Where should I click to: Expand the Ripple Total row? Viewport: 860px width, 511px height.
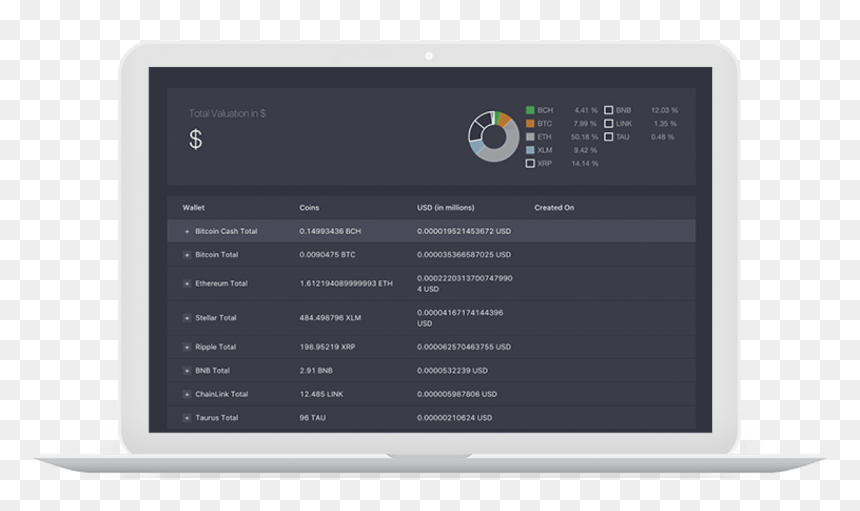(186, 347)
